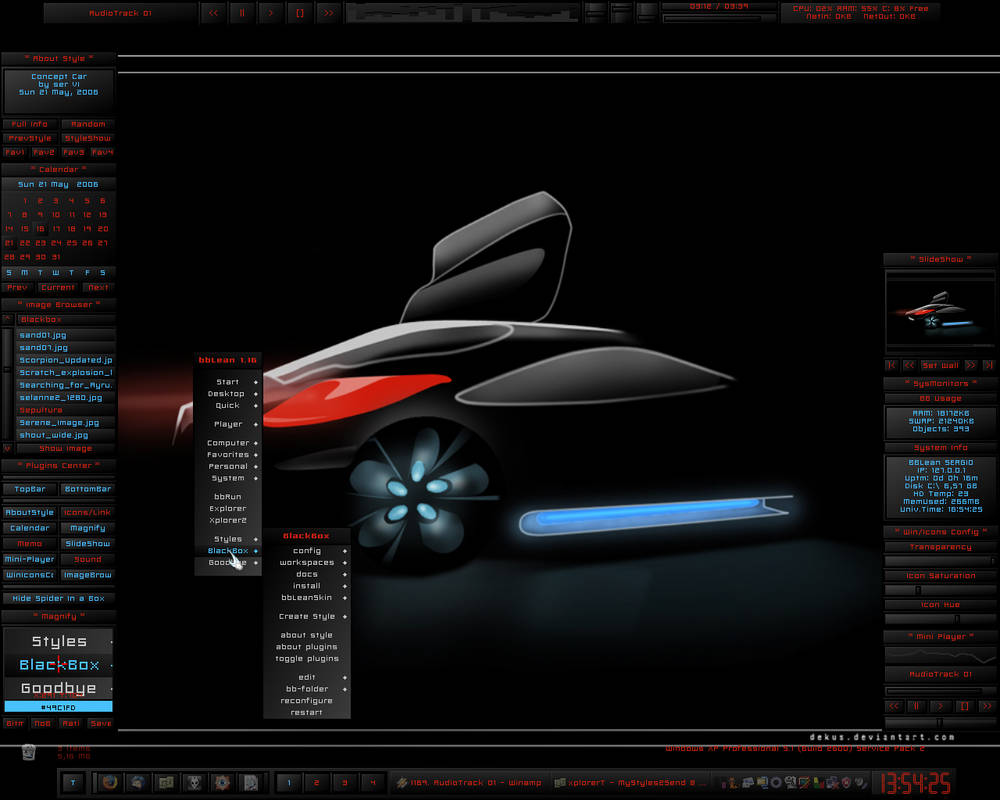
Task: Click the skull icon in bottom bar
Action: pyautogui.click(x=194, y=782)
